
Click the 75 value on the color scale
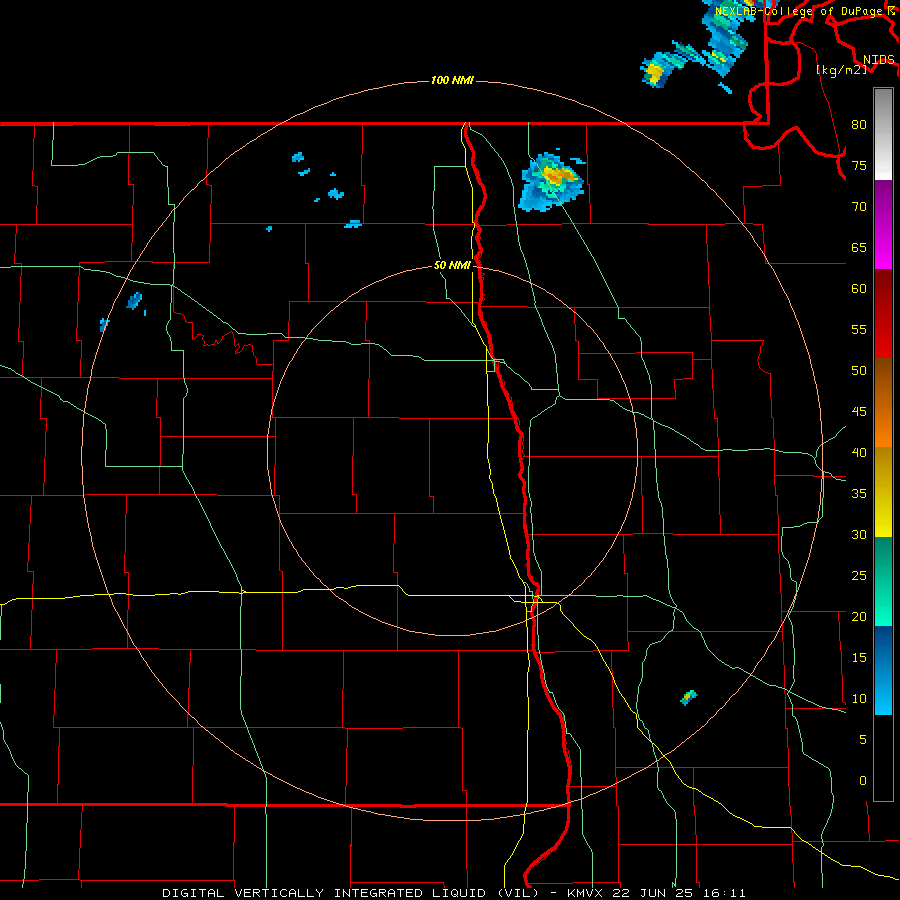(859, 165)
